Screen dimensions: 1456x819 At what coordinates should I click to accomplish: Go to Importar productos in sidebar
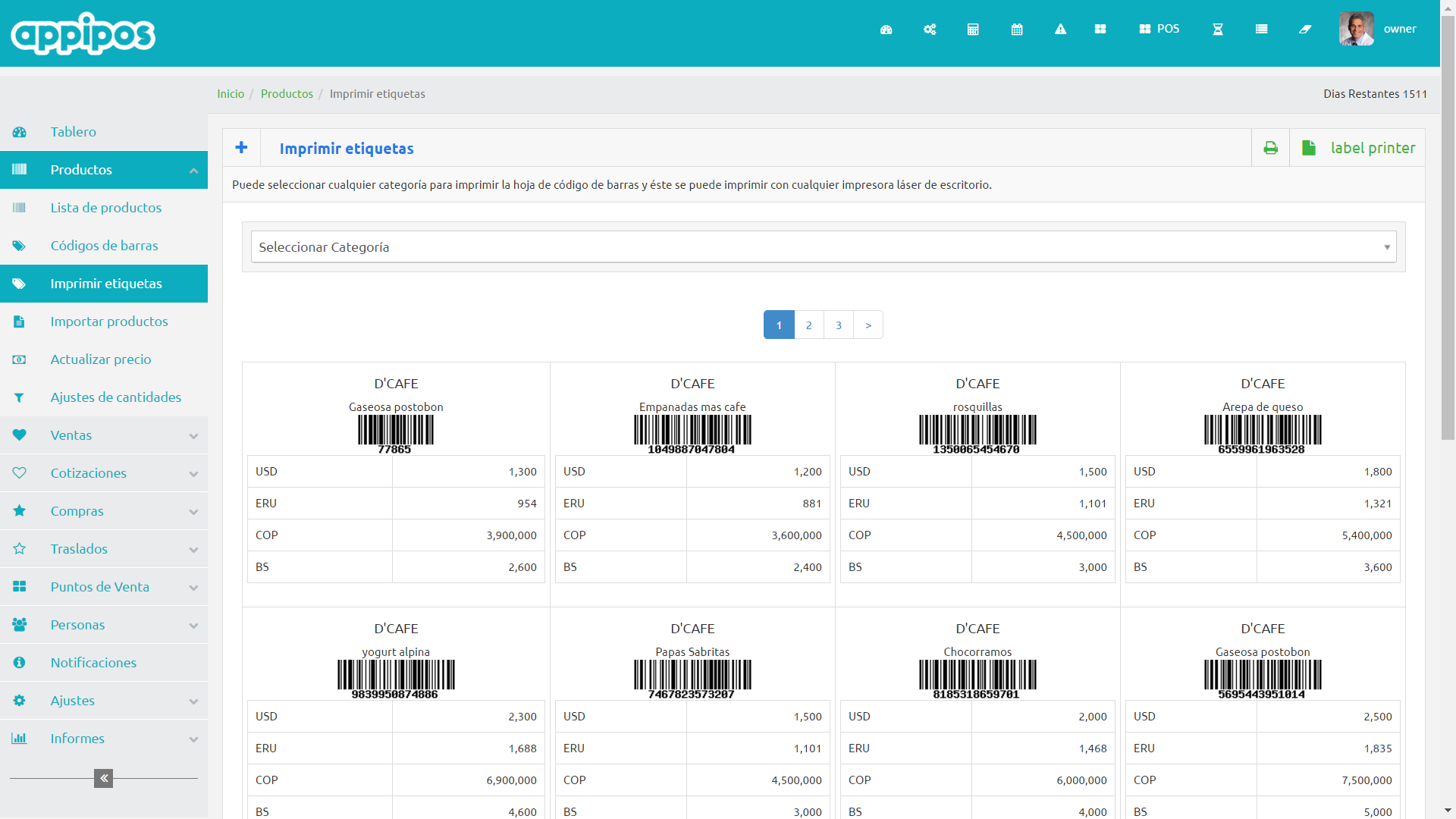[109, 322]
